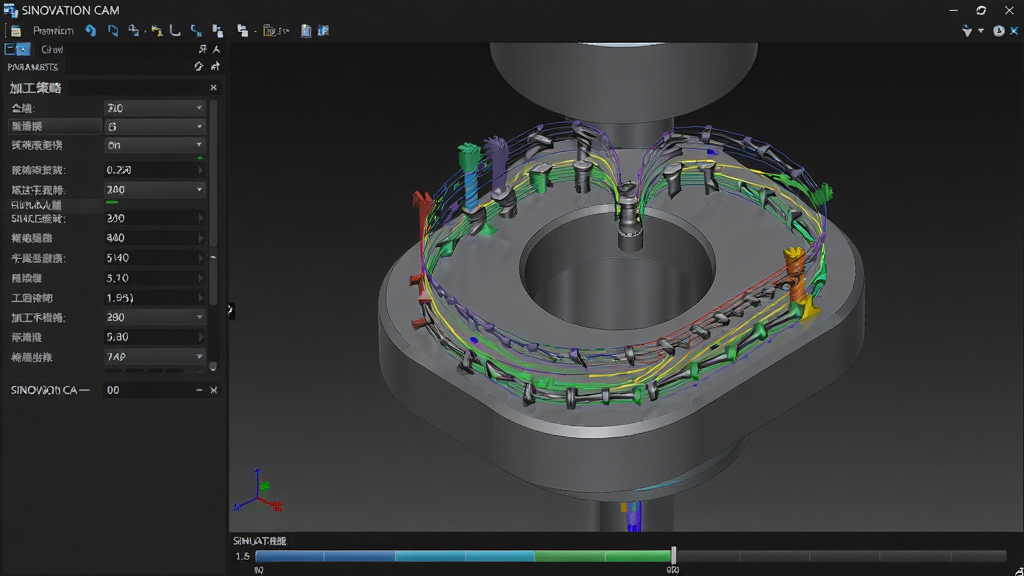Image resolution: width=1024 pixels, height=576 pixels.
Task: Click the highlighted blue panel view icon
Action: [x=23, y=49]
